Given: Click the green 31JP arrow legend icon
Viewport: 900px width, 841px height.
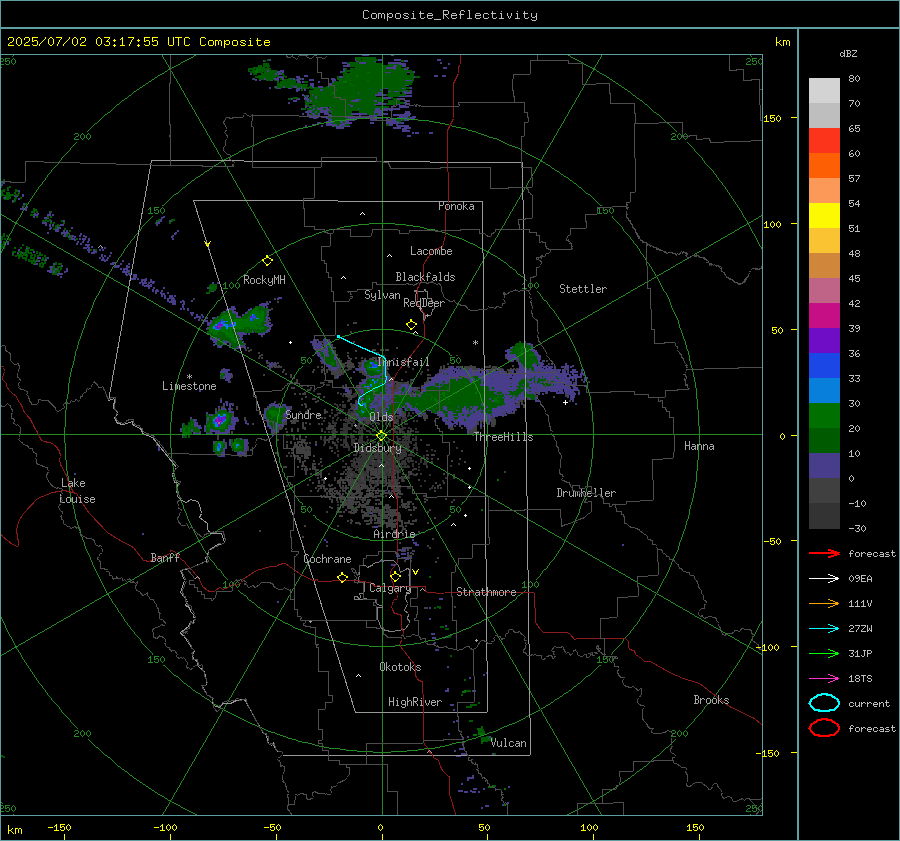Looking at the screenshot, I should point(824,653).
